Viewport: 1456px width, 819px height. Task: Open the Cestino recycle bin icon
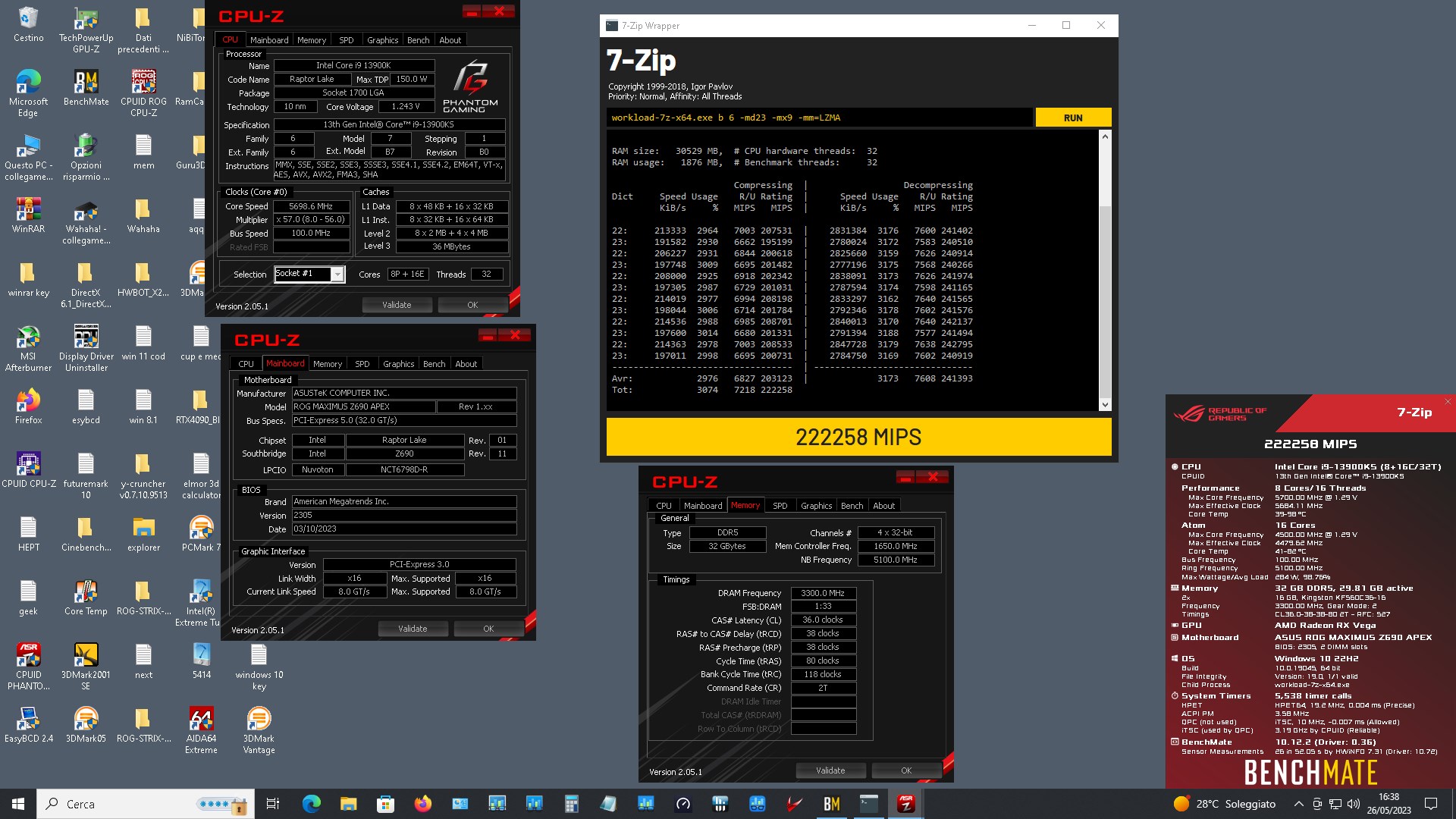(28, 24)
